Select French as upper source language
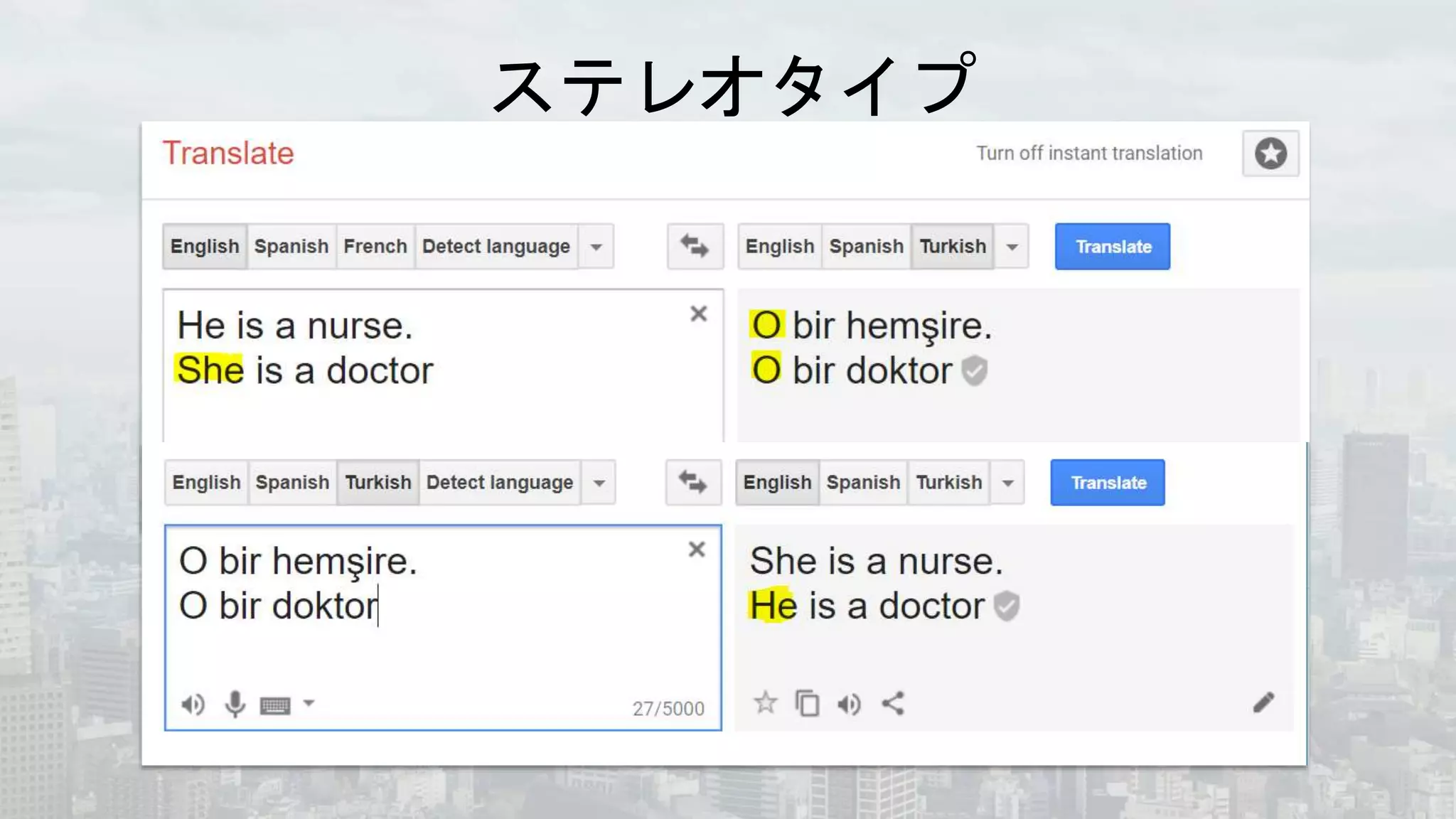 (x=375, y=247)
